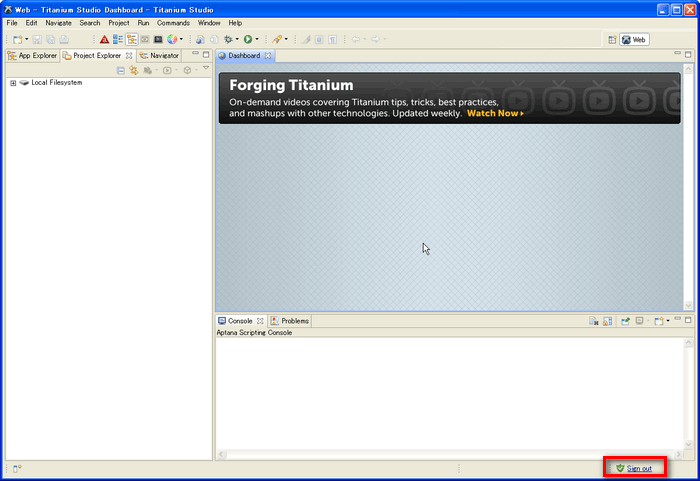Toggle the console Scroll Lock icon
This screenshot has width=700, height=481.
(x=608, y=321)
